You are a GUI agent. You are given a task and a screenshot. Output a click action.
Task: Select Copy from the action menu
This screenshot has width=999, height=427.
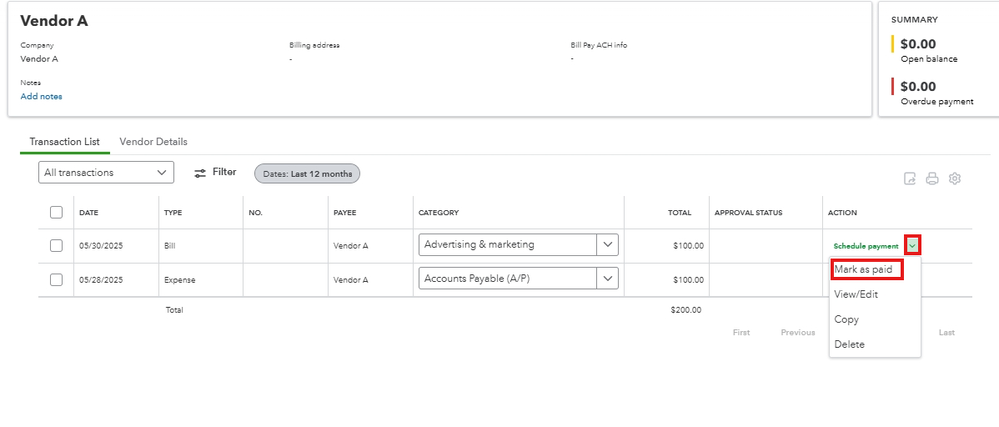[846, 319]
